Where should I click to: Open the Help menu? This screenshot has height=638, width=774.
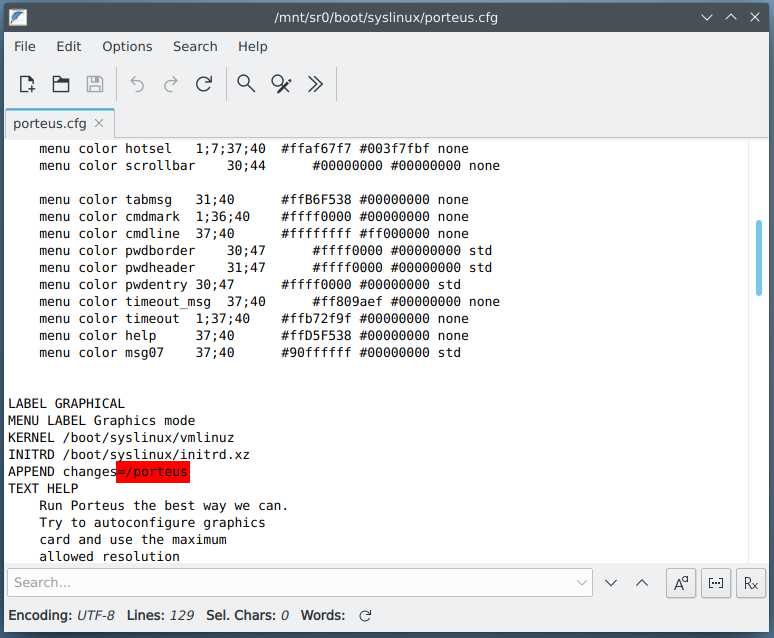pyautogui.click(x=253, y=46)
